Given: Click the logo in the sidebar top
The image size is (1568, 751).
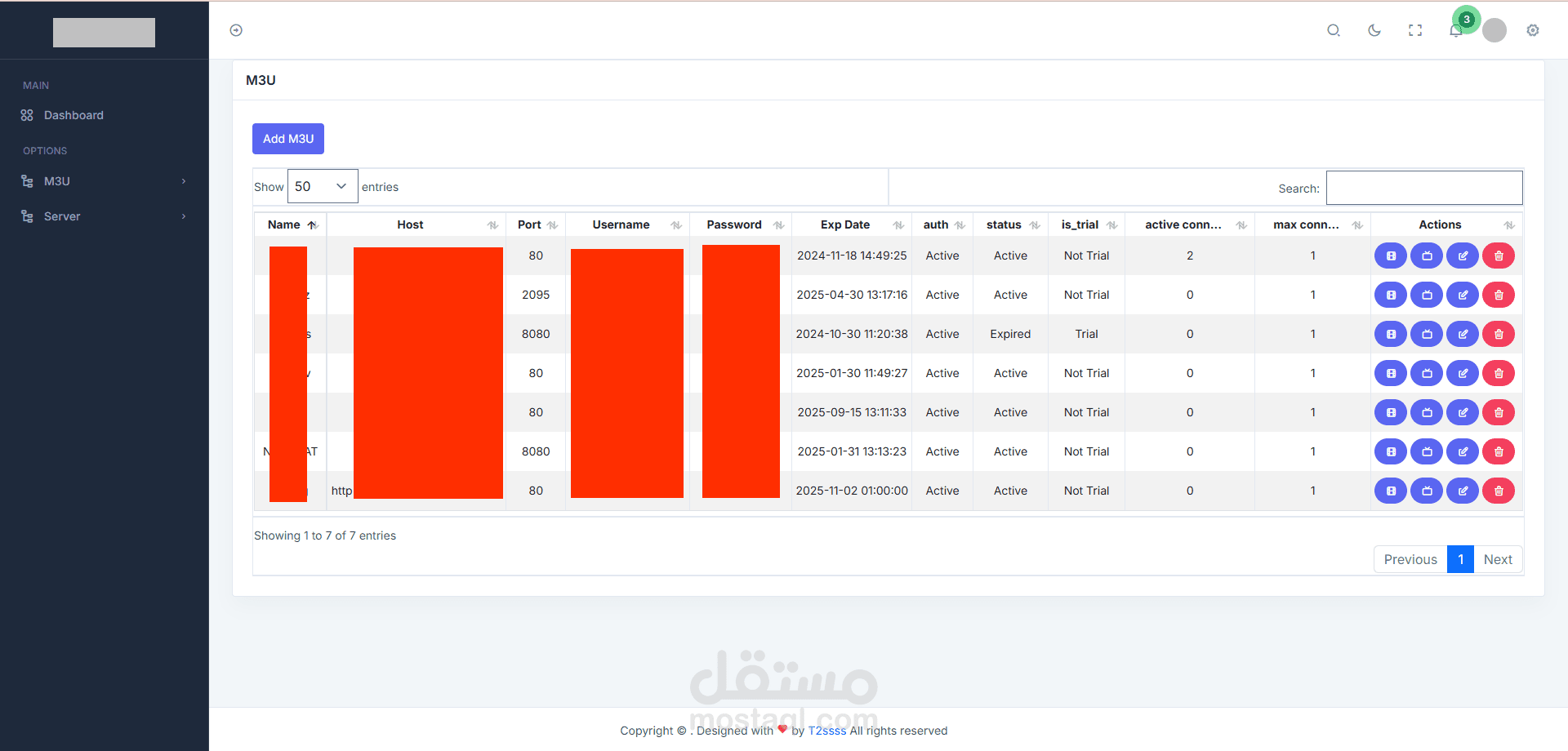Looking at the screenshot, I should click(104, 33).
